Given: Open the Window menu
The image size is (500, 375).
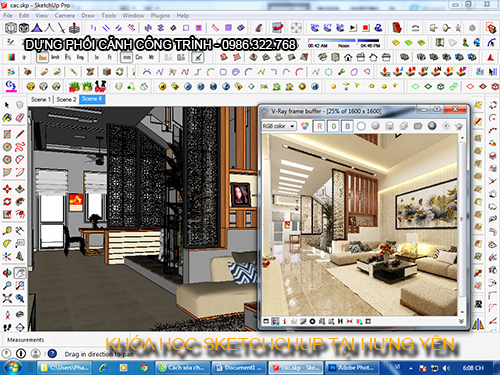Looking at the screenshot, I should click(133, 15).
